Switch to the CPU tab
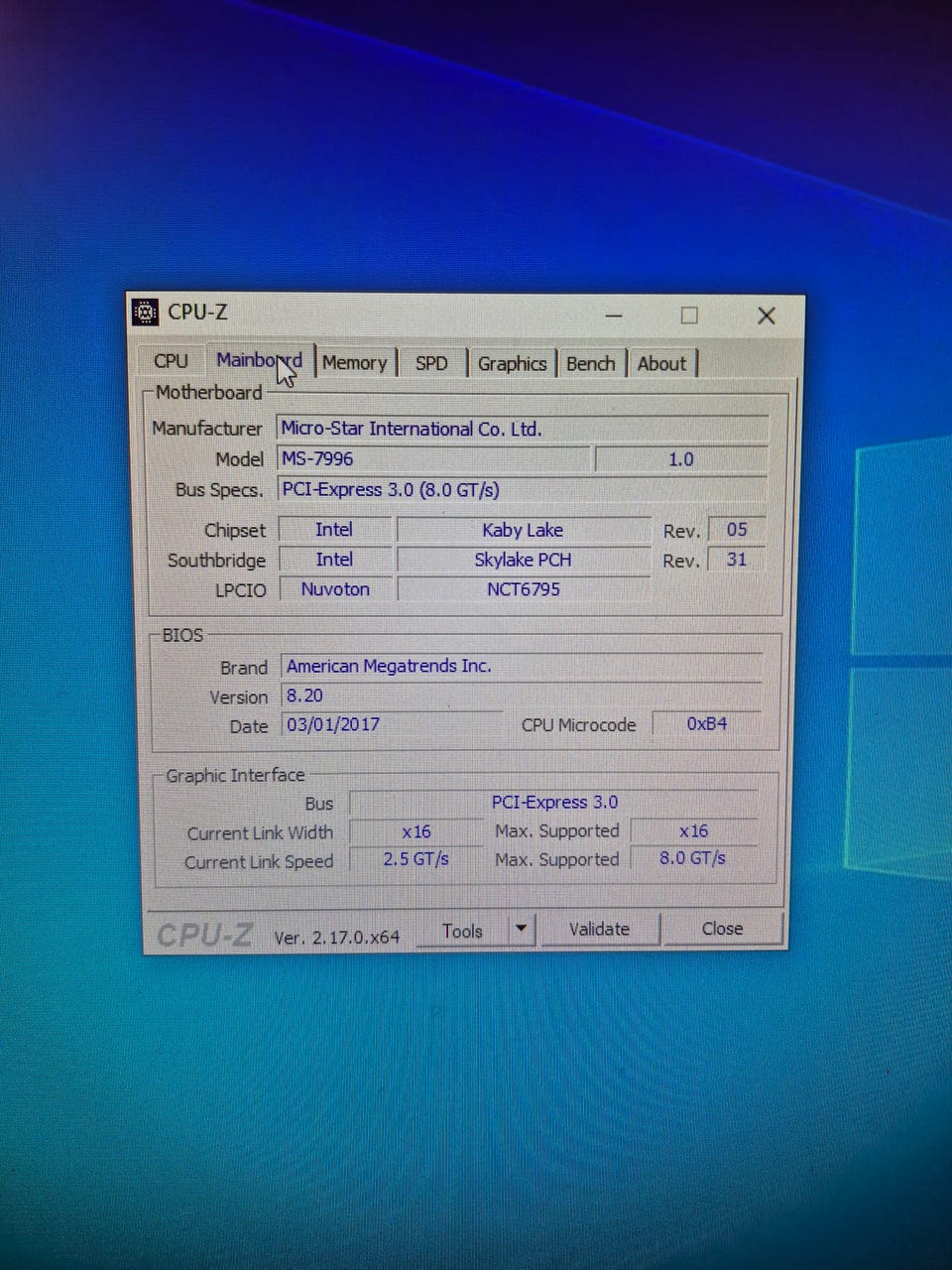This screenshot has height=1270, width=952. pyautogui.click(x=171, y=361)
